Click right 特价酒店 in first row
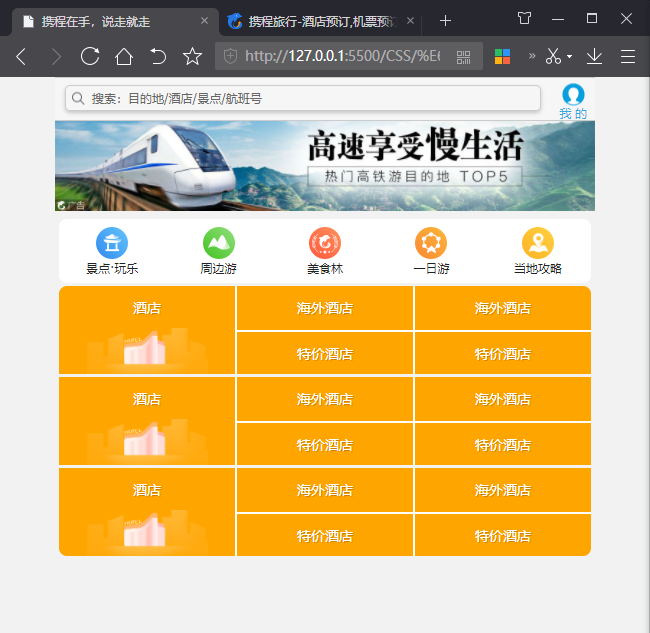650x633 pixels. [x=503, y=353]
